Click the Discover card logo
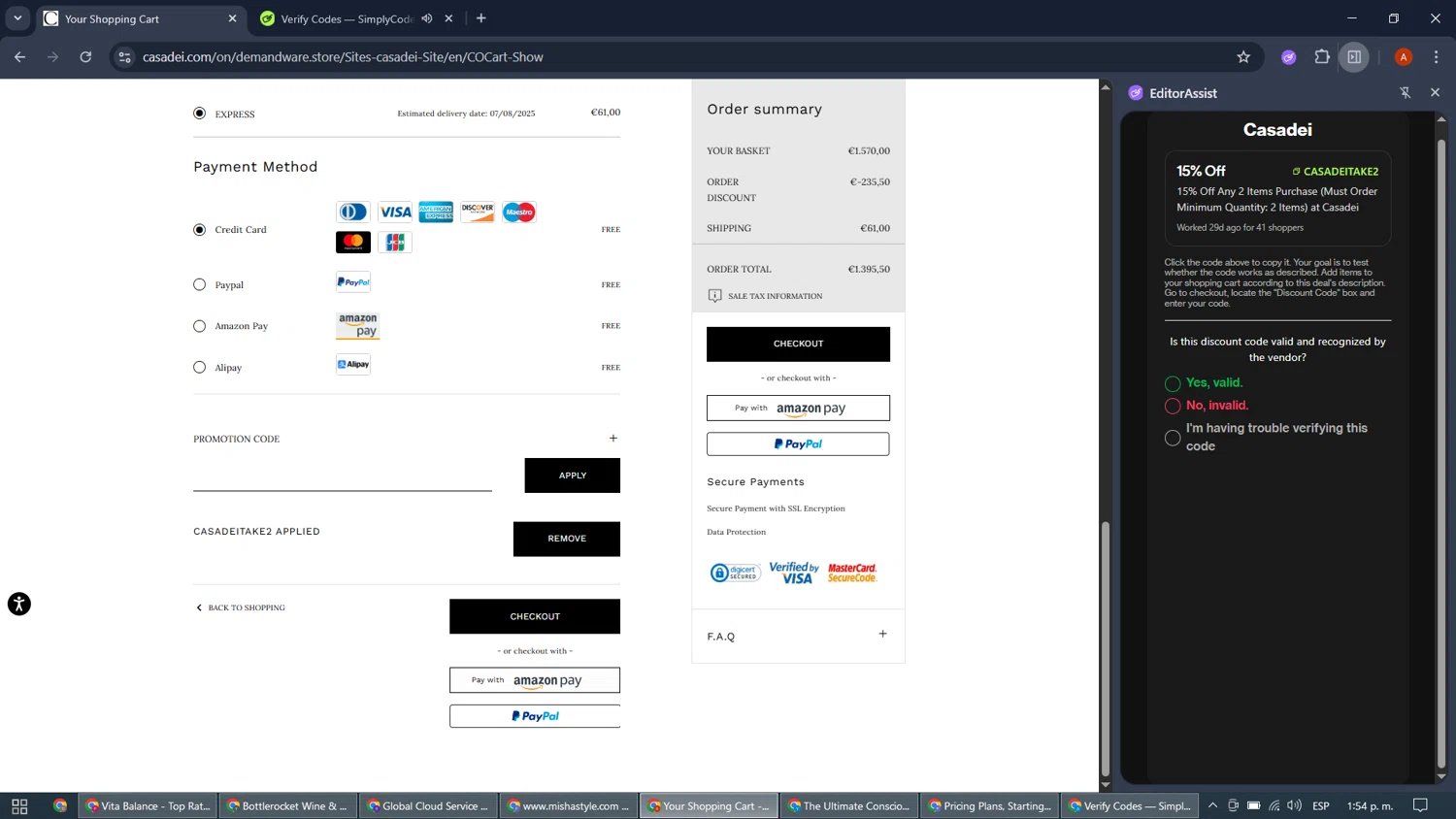Image resolution: width=1456 pixels, height=819 pixels. pyautogui.click(x=478, y=212)
